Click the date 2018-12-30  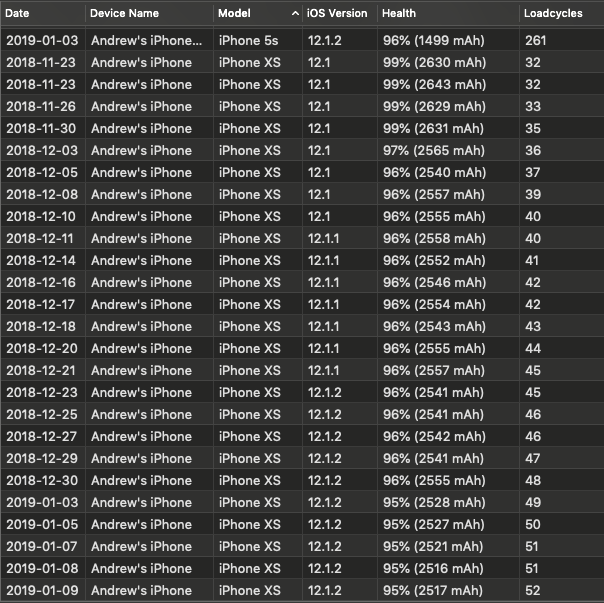(42, 480)
